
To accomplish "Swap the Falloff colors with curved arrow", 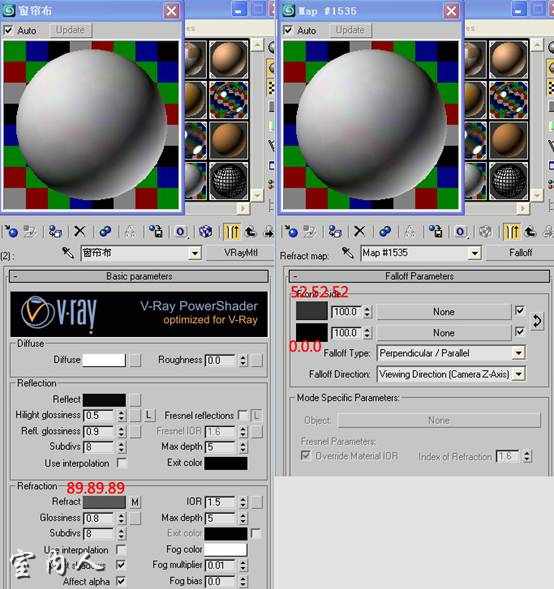I will (537, 321).
